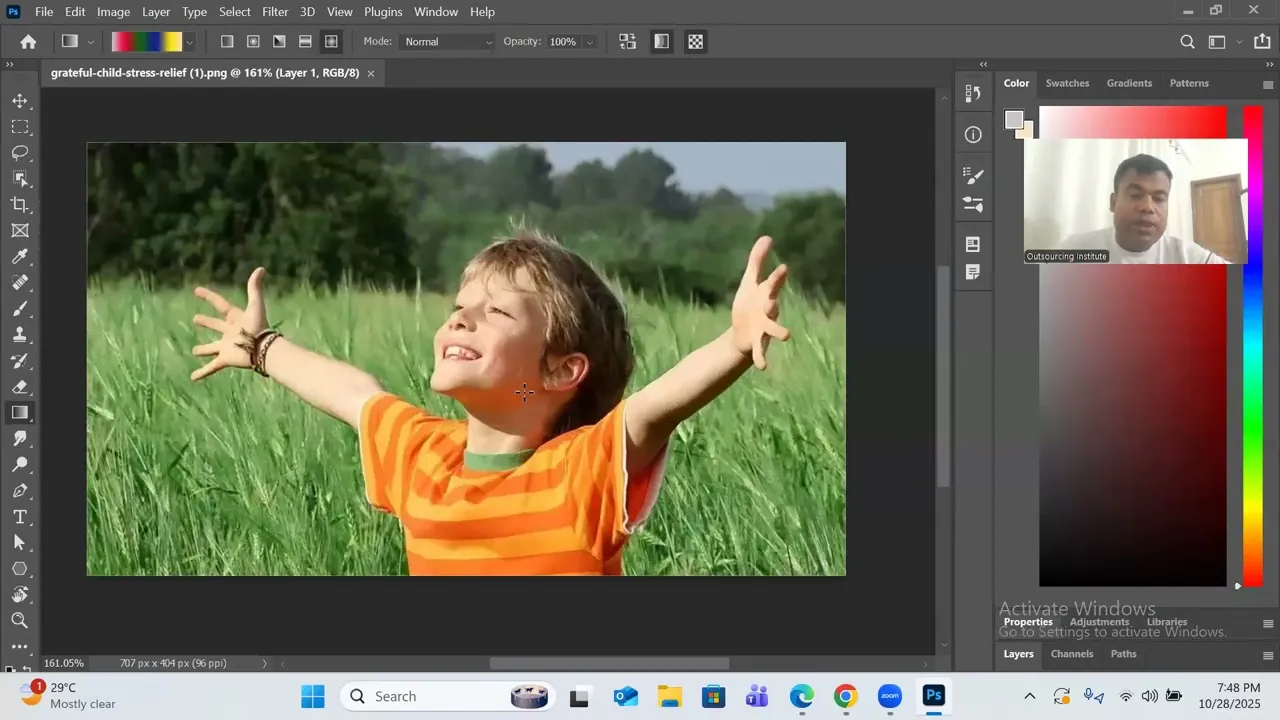Expand the left toolbar to two columns

[10, 64]
